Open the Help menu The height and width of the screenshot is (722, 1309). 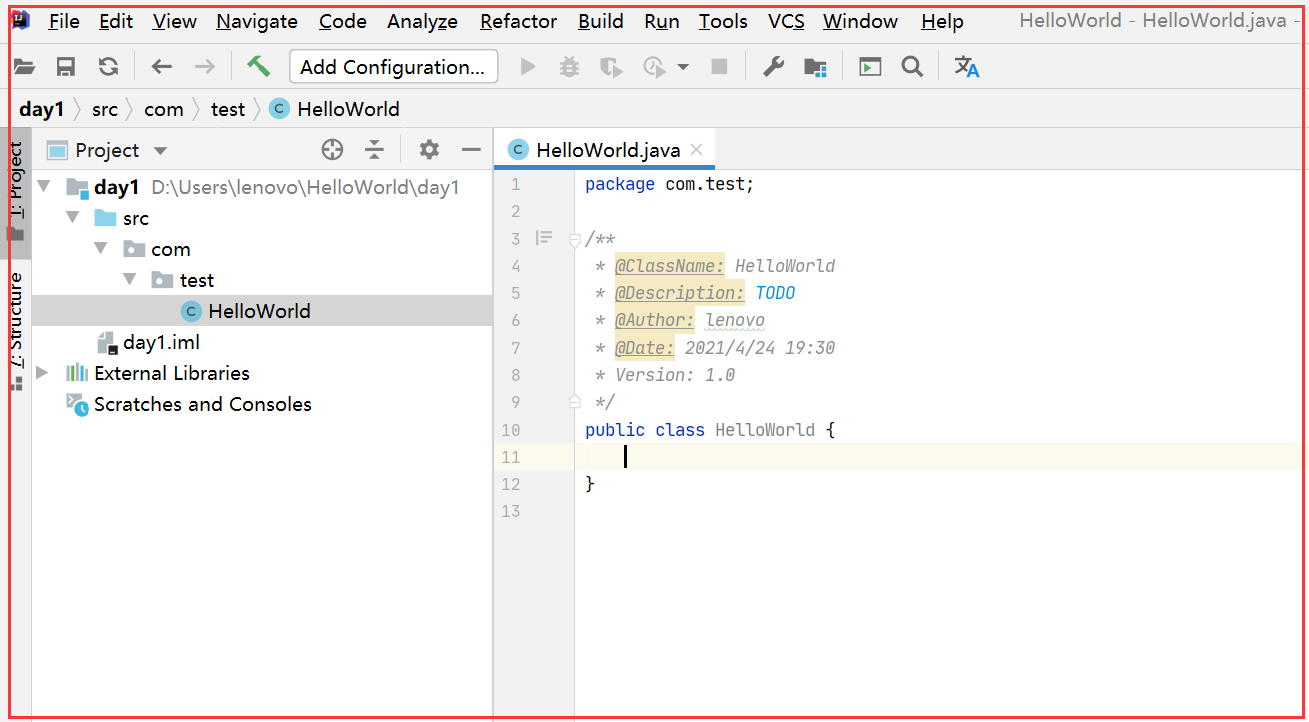point(942,21)
